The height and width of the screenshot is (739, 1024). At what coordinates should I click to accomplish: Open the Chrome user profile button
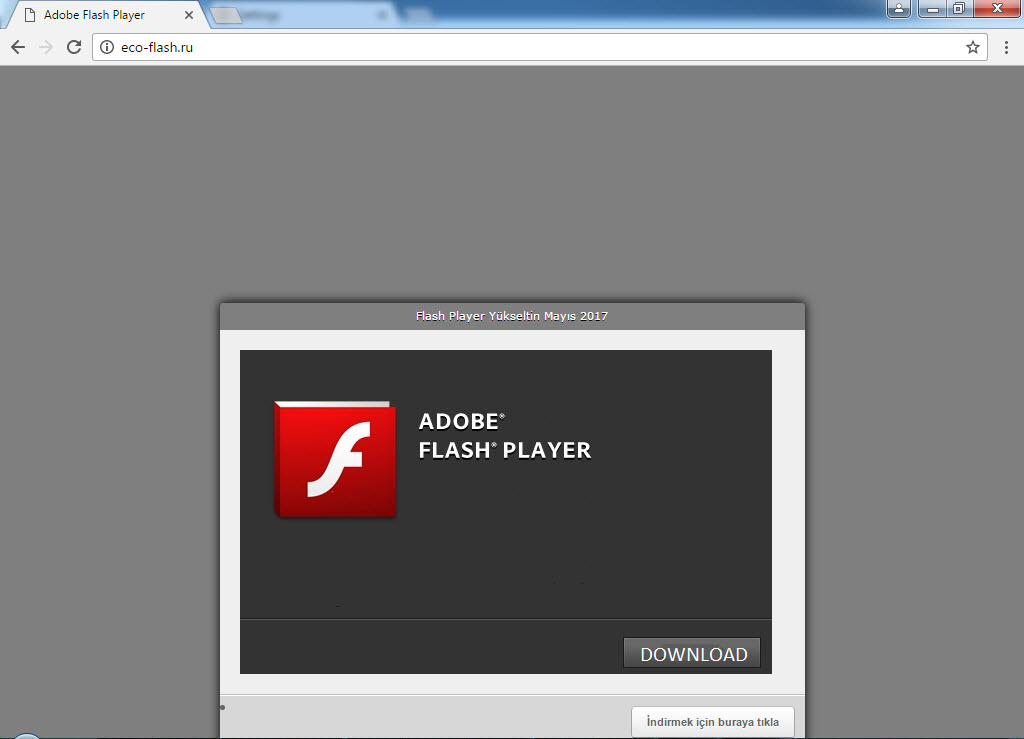899,8
